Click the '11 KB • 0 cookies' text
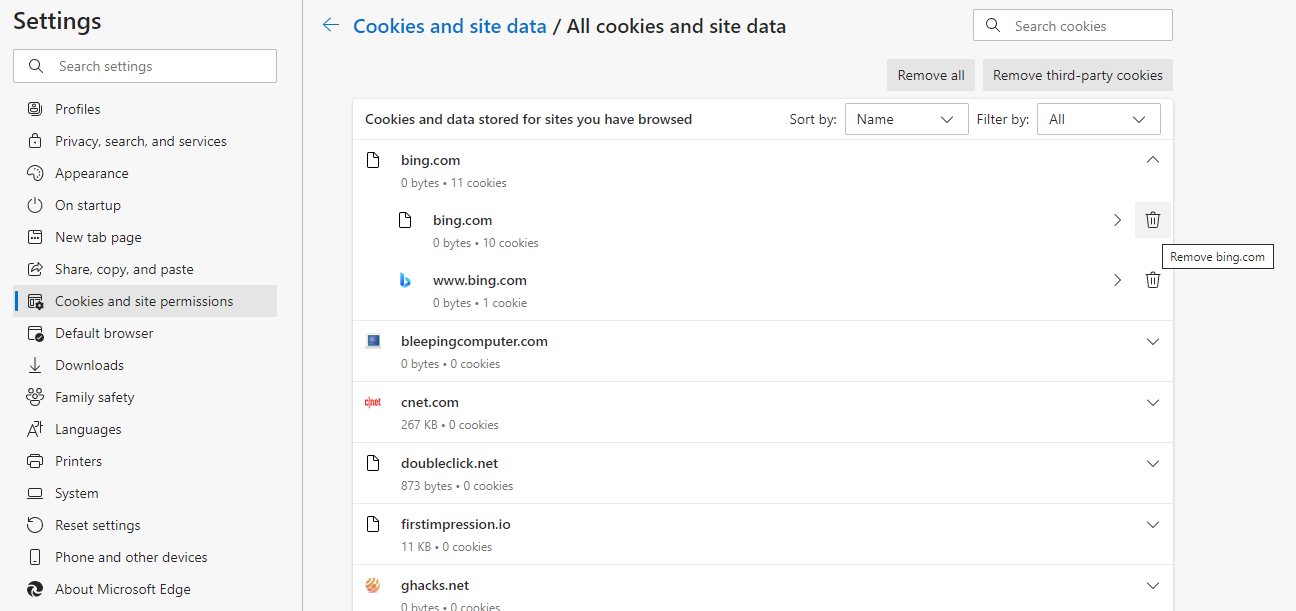This screenshot has height=611, width=1296. 446,547
